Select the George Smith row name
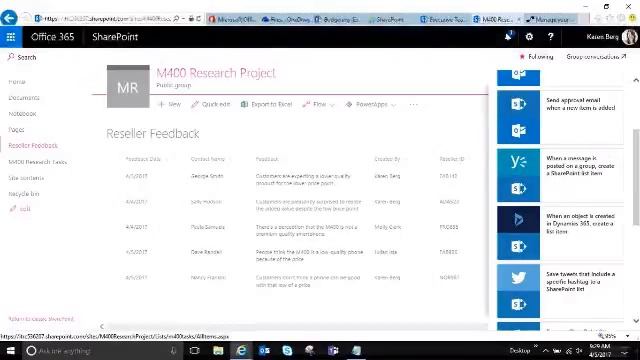This screenshot has height=360, width=640. click(207, 176)
